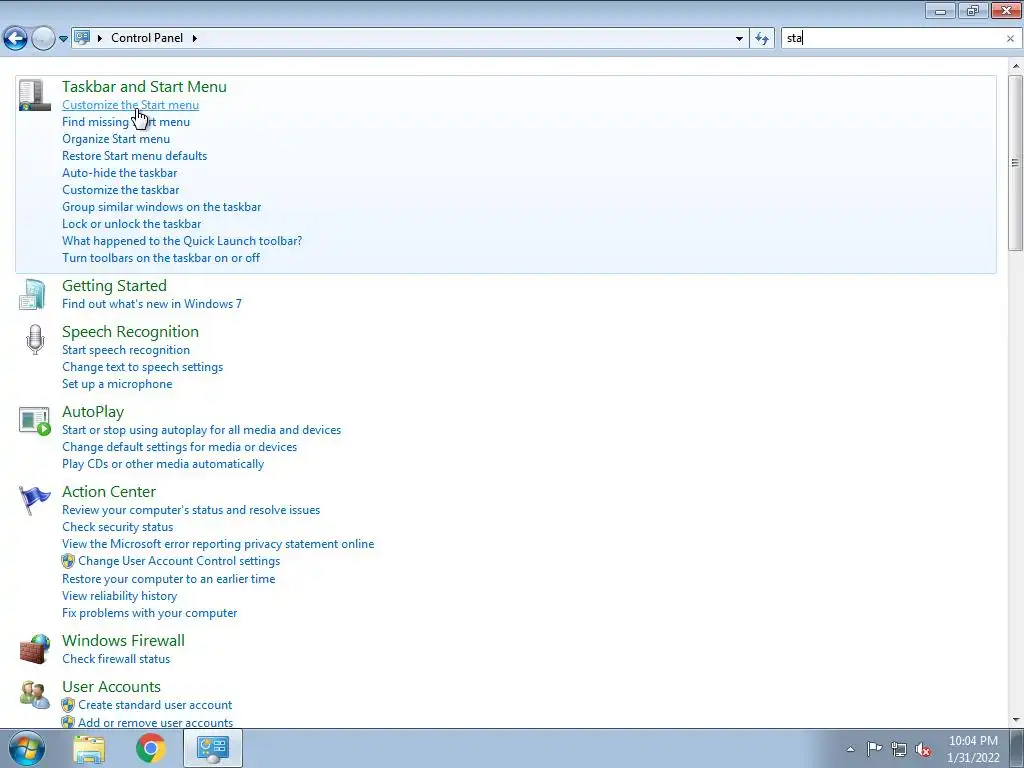Click the AutoPlay icon
This screenshot has height=768, width=1024.
coord(35,421)
